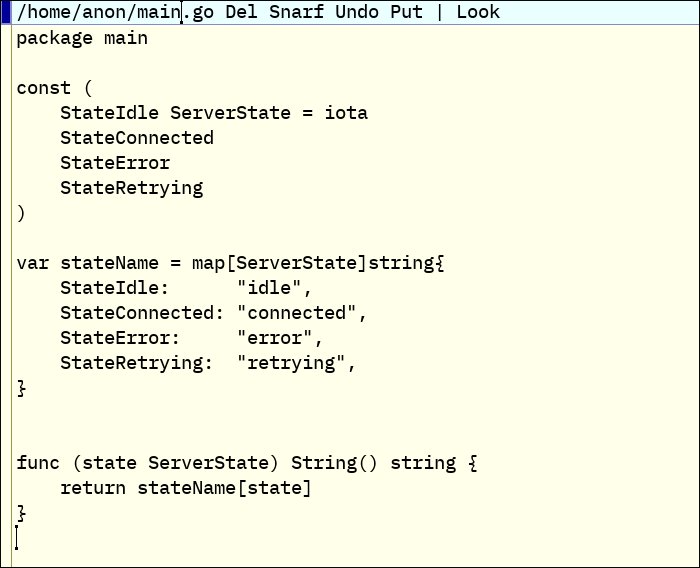Image resolution: width=700 pixels, height=568 pixels.
Task: Click the Put command to save
Action: click(x=406, y=12)
